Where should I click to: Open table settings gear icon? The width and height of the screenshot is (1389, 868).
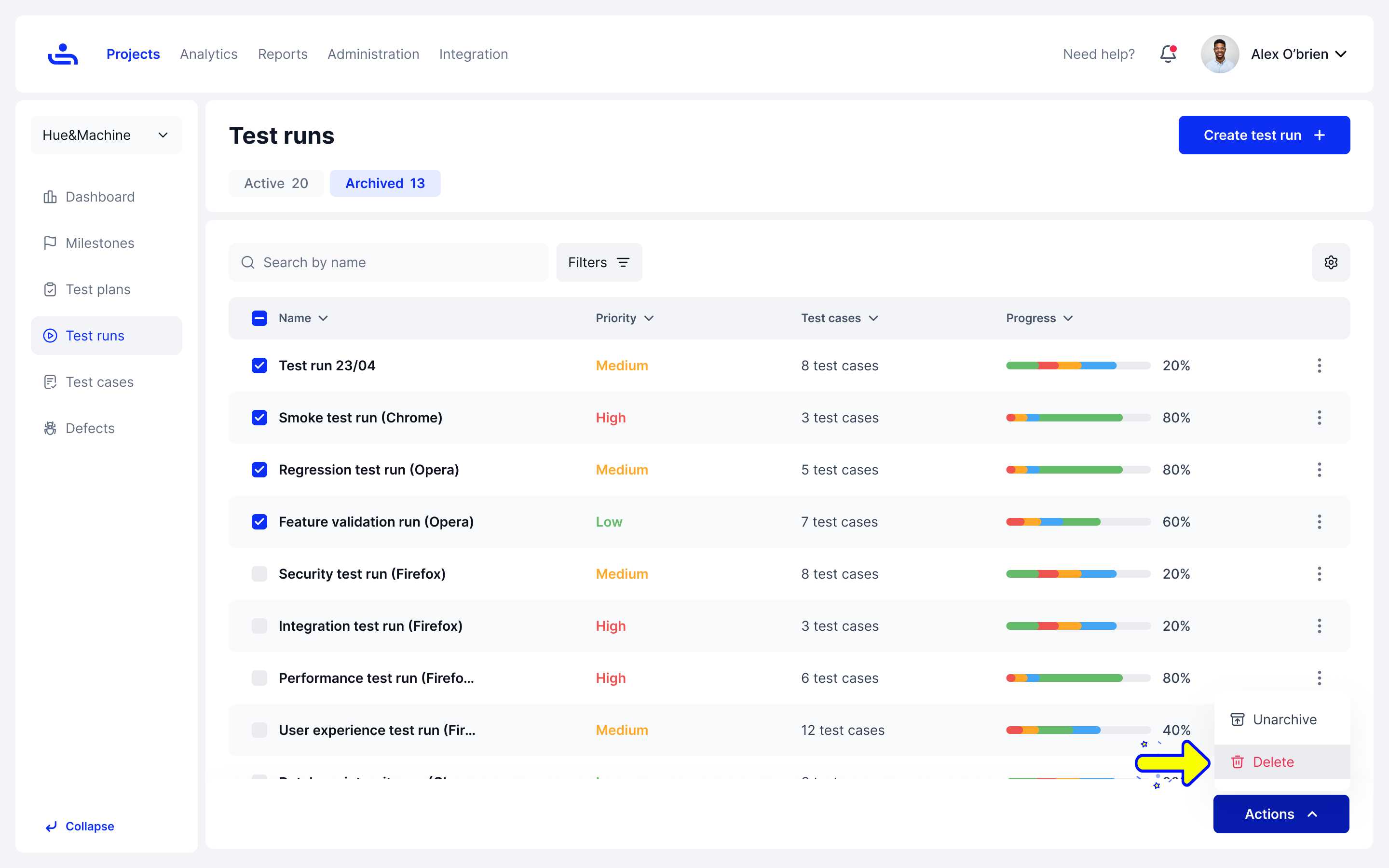[1331, 262]
